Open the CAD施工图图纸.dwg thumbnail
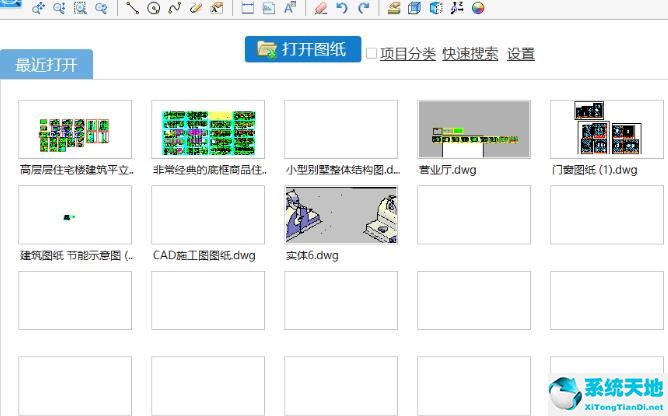The width and height of the screenshot is (668, 416). (208, 214)
